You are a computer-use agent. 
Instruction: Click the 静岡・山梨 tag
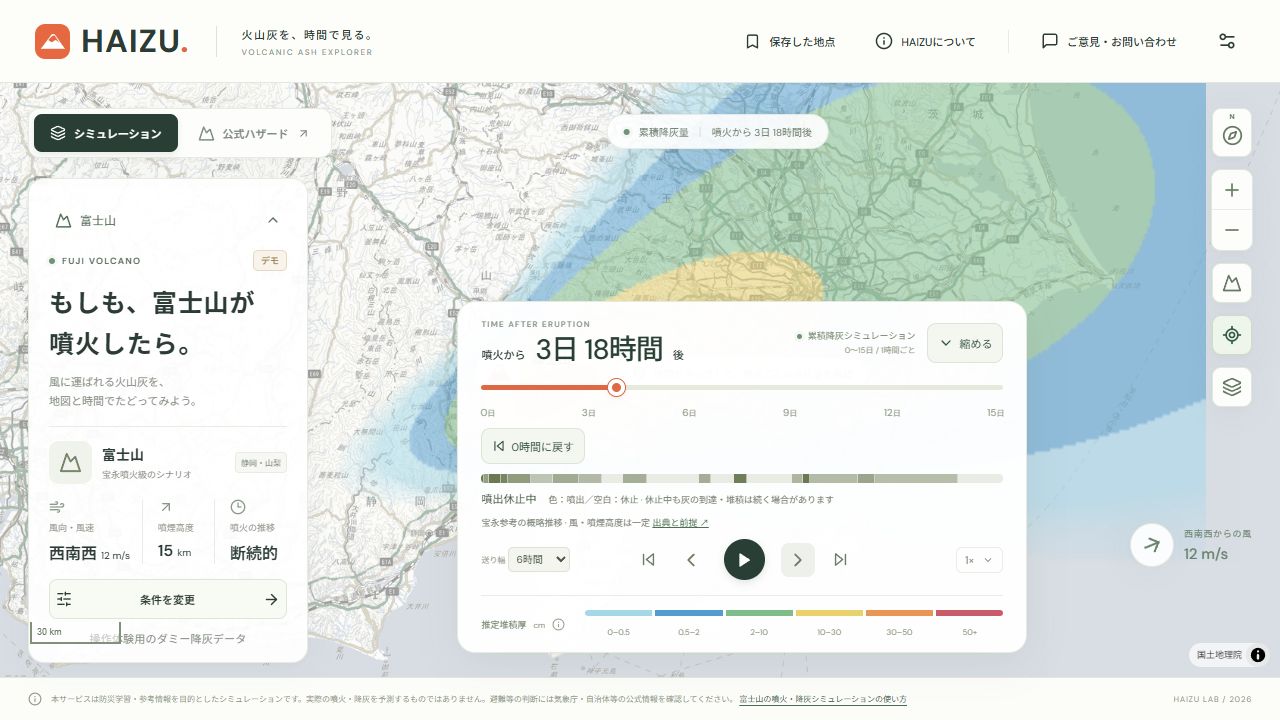[261, 463]
